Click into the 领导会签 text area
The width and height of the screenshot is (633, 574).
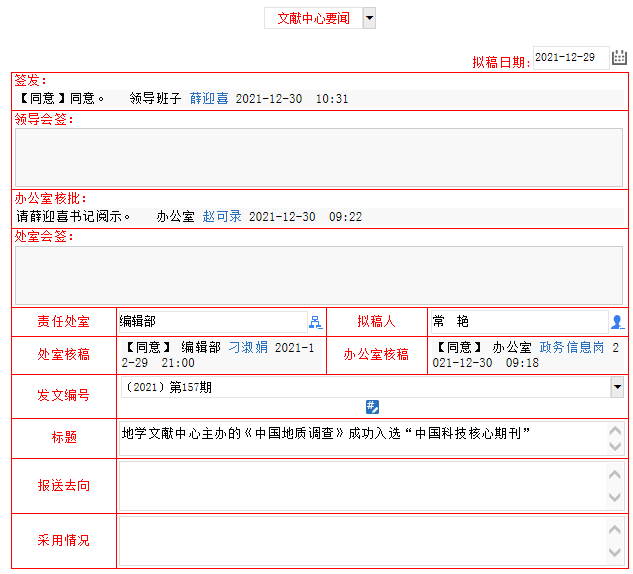tap(318, 157)
